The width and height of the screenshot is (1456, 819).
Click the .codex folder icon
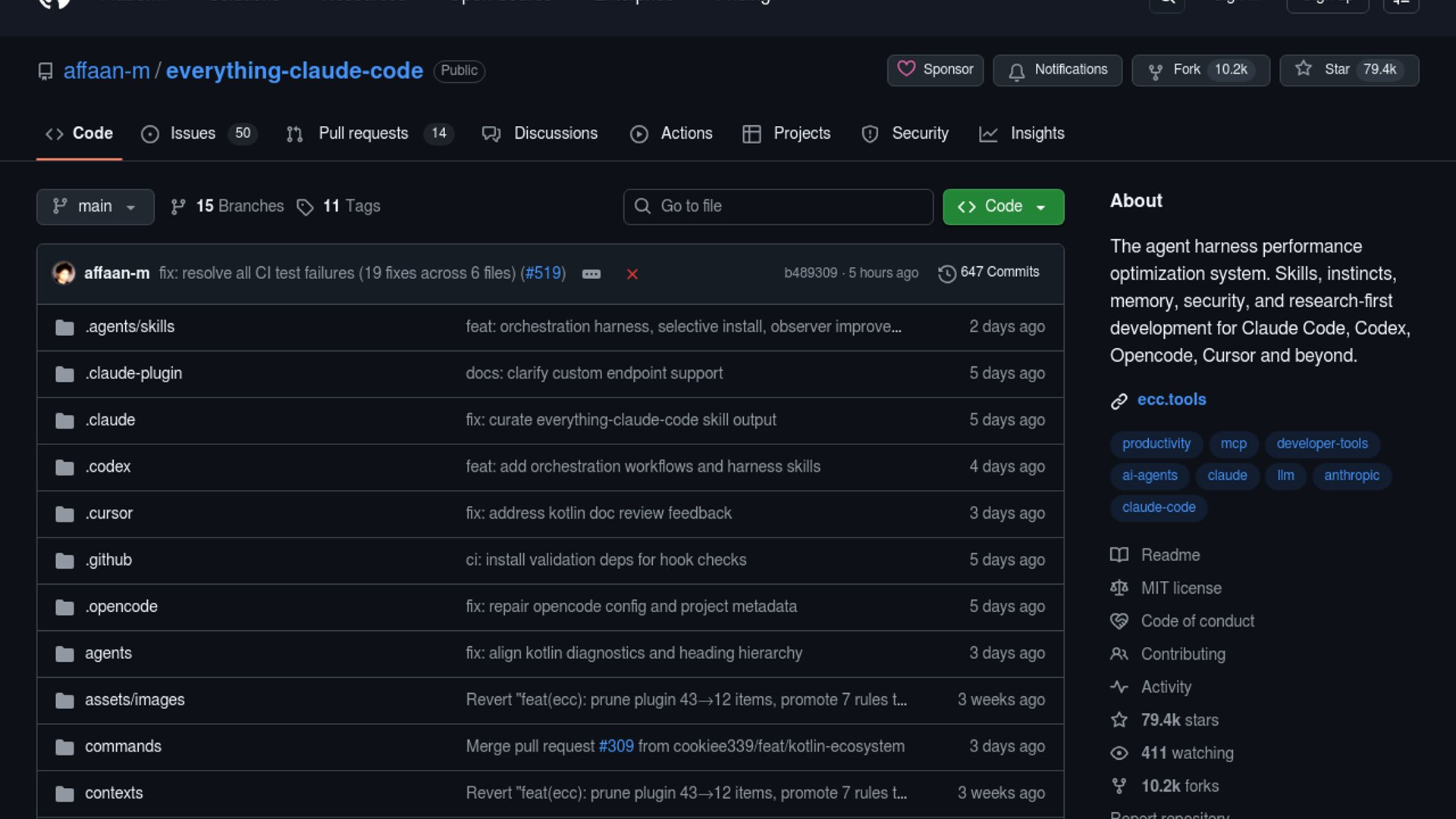tap(64, 467)
